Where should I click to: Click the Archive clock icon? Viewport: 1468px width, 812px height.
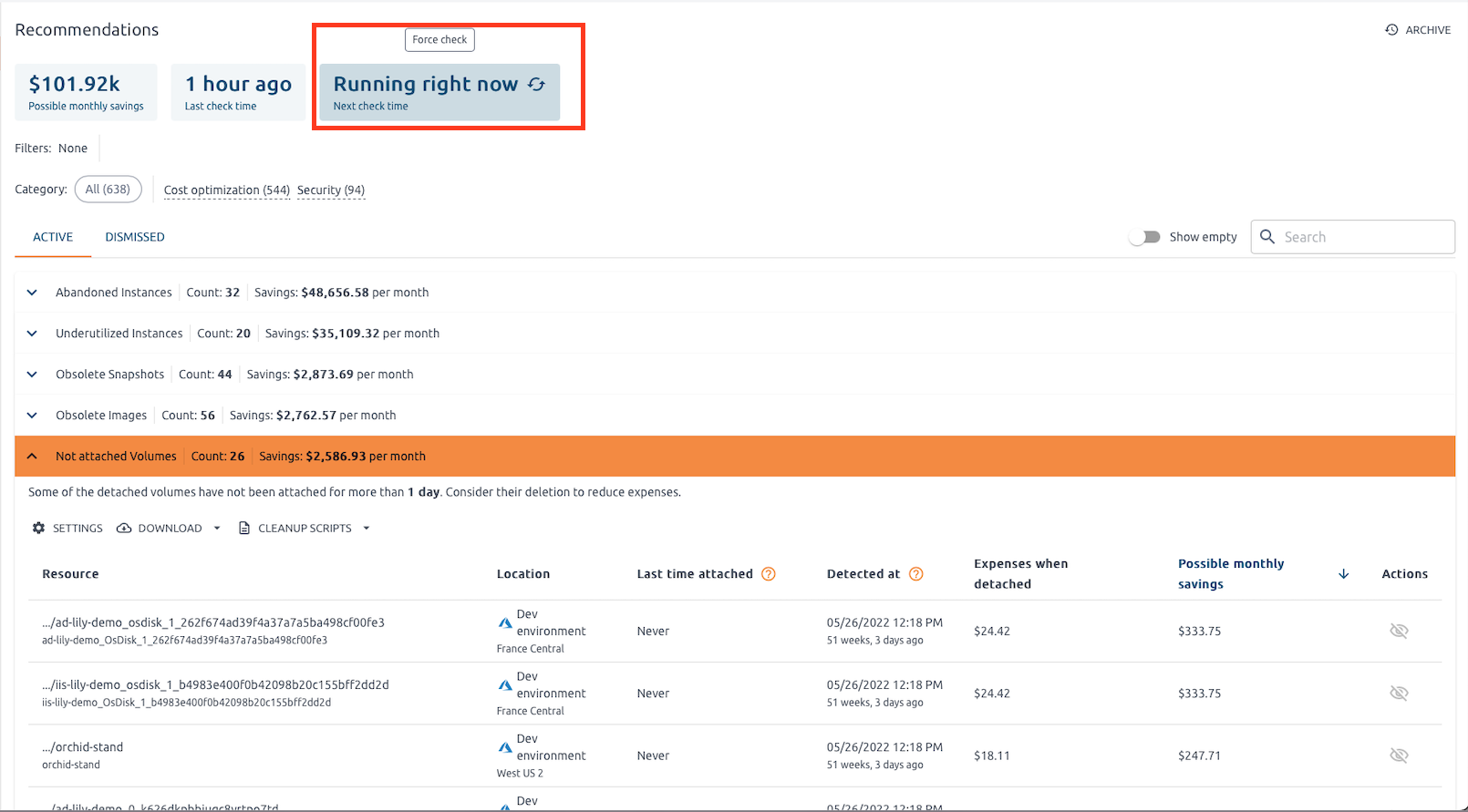coord(1391,30)
